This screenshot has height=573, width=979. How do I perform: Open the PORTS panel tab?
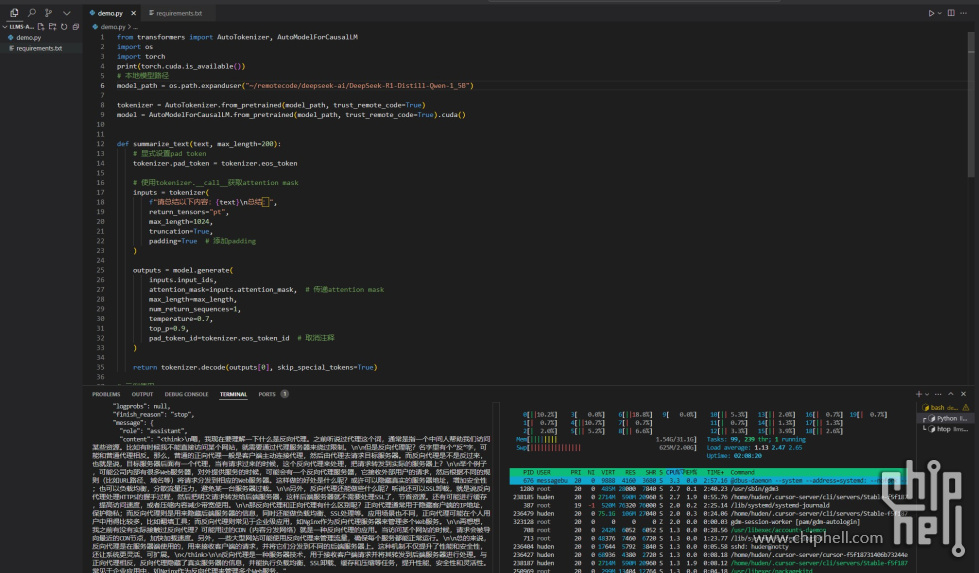pos(267,394)
